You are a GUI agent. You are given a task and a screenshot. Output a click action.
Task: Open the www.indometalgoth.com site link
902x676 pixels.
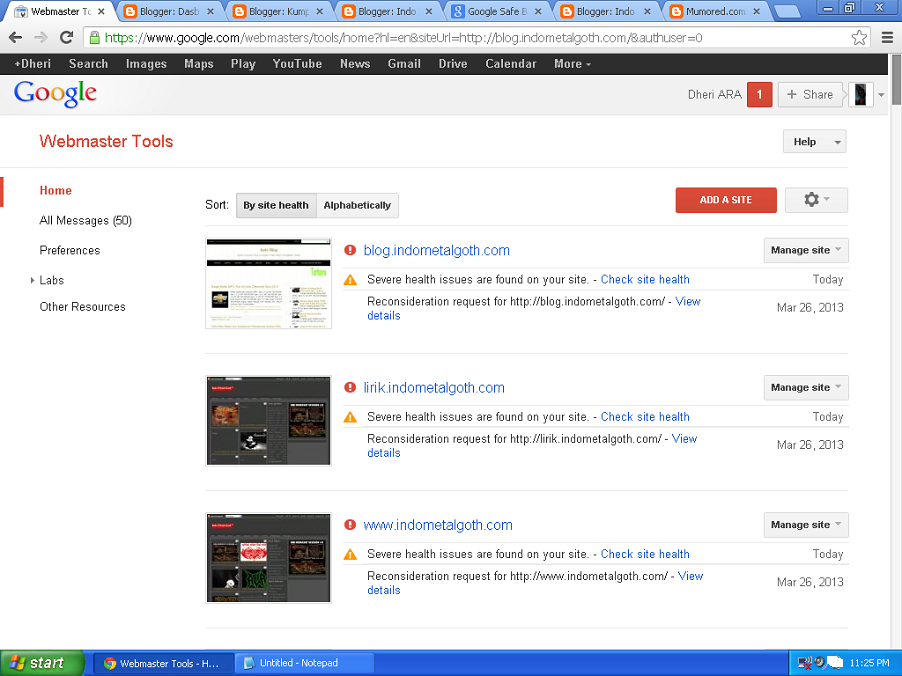(x=438, y=525)
